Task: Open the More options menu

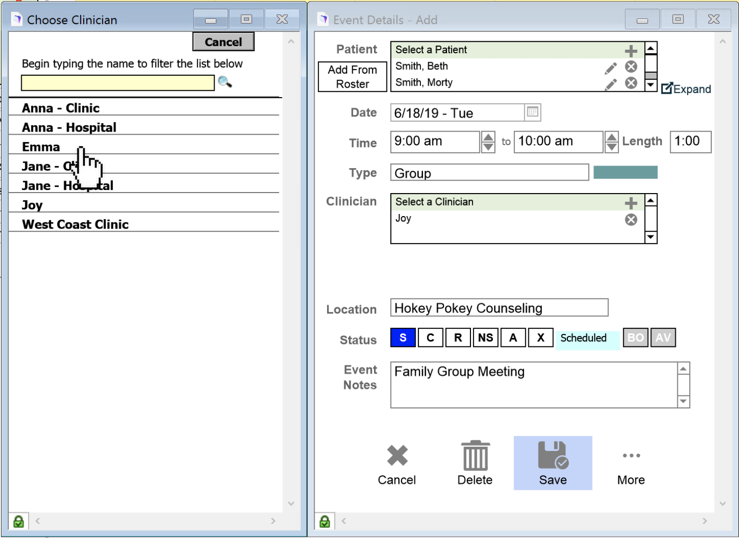Action: point(631,457)
